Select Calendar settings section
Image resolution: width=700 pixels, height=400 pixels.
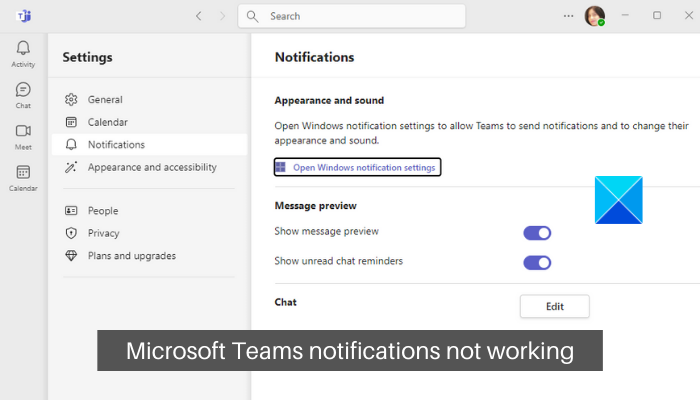(150, 122)
